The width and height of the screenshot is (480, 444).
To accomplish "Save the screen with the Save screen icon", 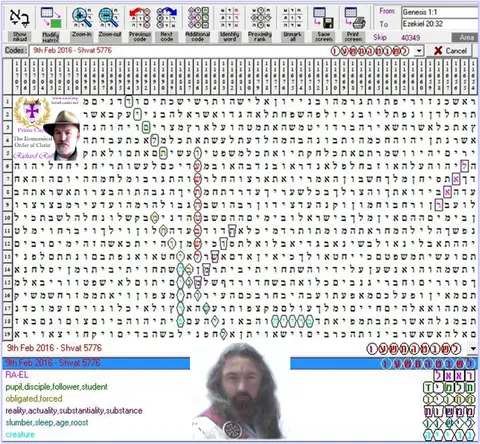I will coord(323,24).
